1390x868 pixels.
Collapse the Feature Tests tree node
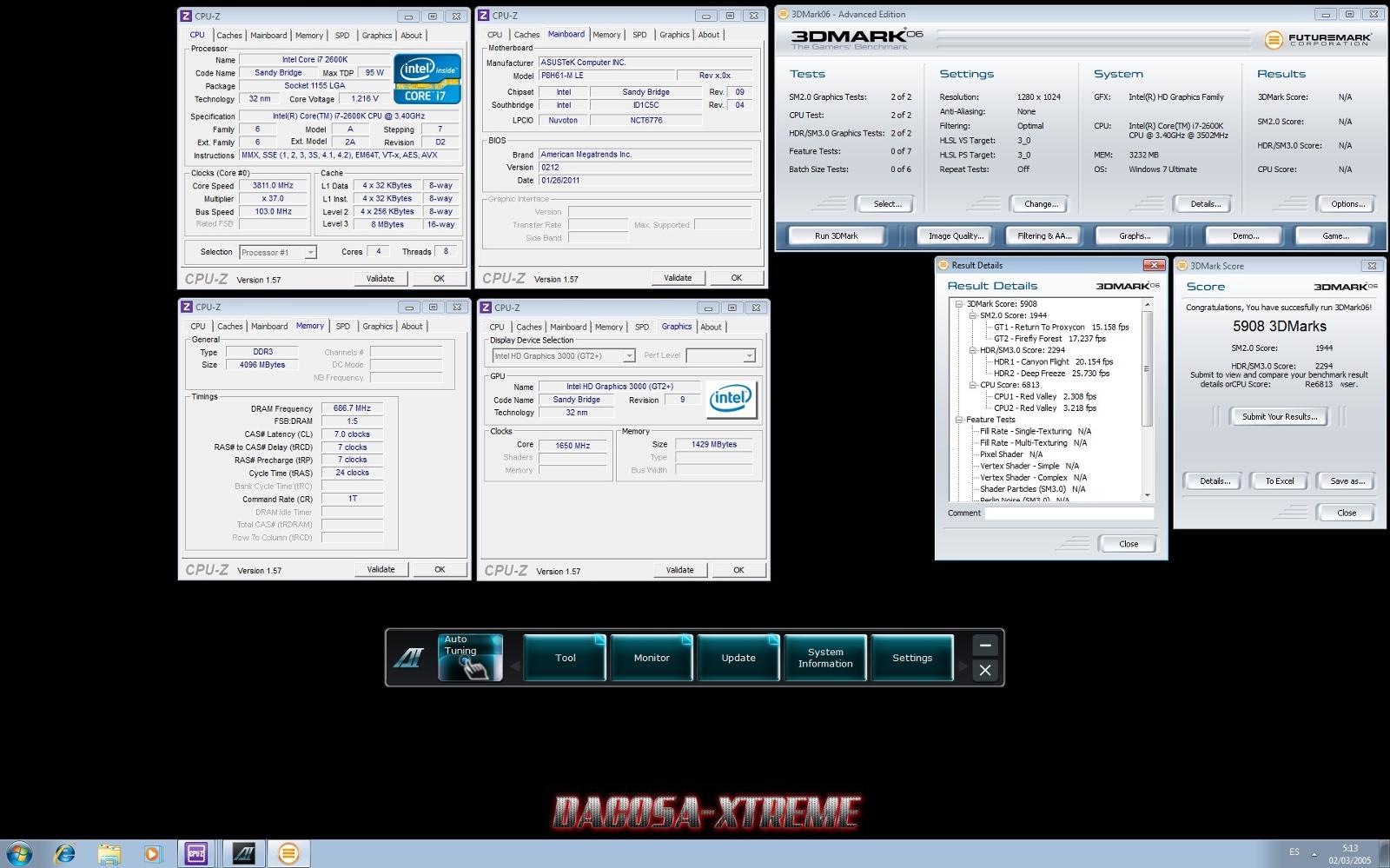point(959,420)
